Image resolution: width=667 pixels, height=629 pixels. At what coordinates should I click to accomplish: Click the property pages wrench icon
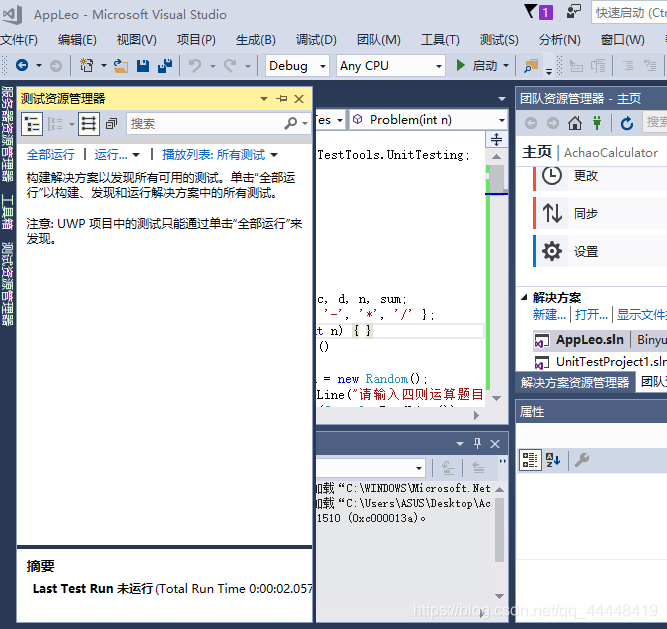click(x=582, y=460)
